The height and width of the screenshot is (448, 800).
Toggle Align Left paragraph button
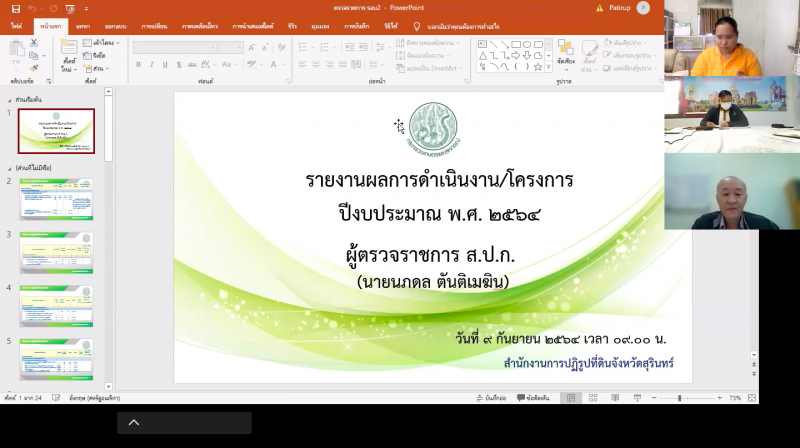303,65
